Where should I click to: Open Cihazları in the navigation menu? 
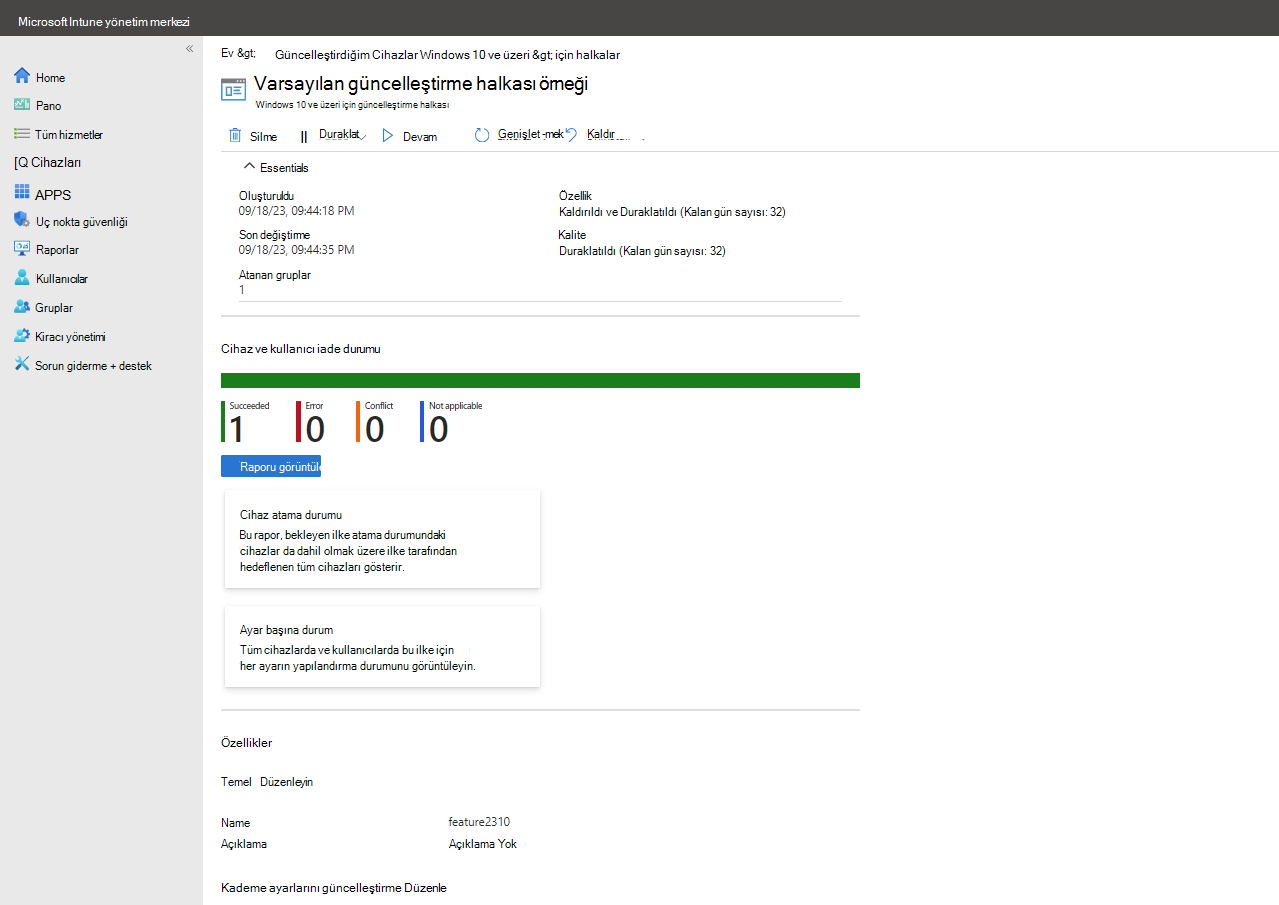(x=48, y=162)
